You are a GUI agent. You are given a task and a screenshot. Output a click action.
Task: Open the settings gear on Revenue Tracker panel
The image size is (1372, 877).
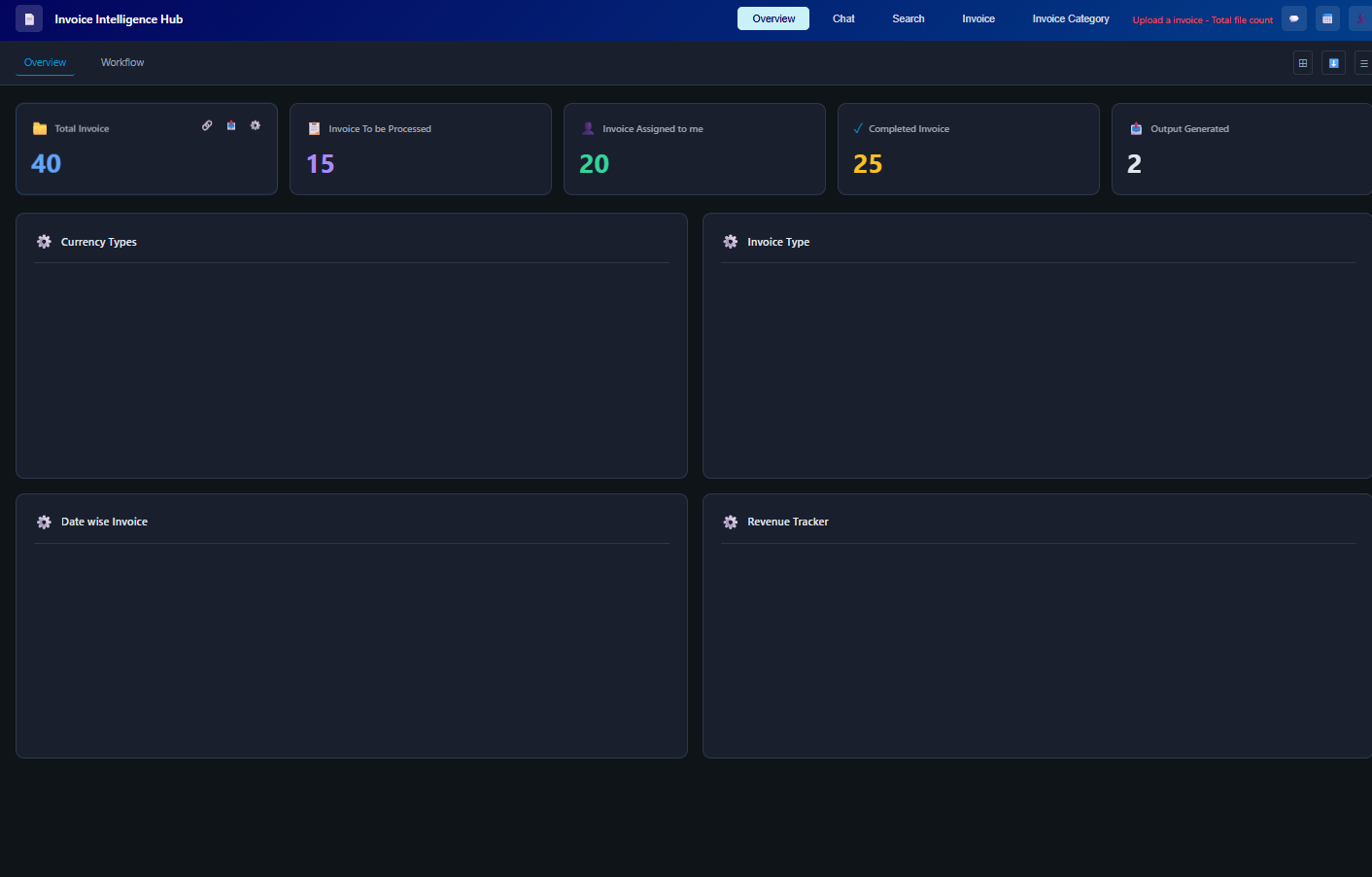coord(731,522)
